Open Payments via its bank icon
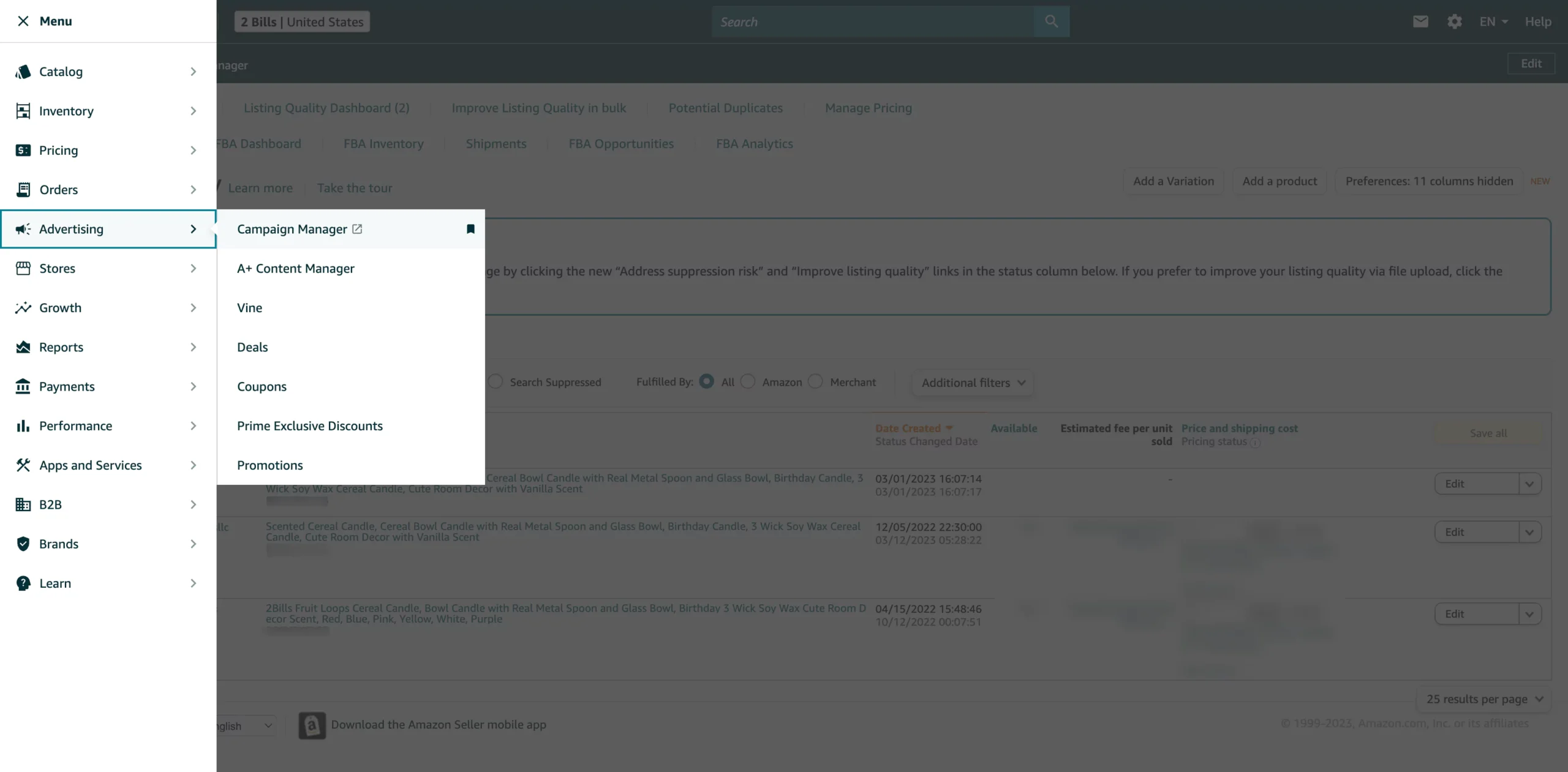This screenshot has height=772, width=1568. (x=23, y=386)
